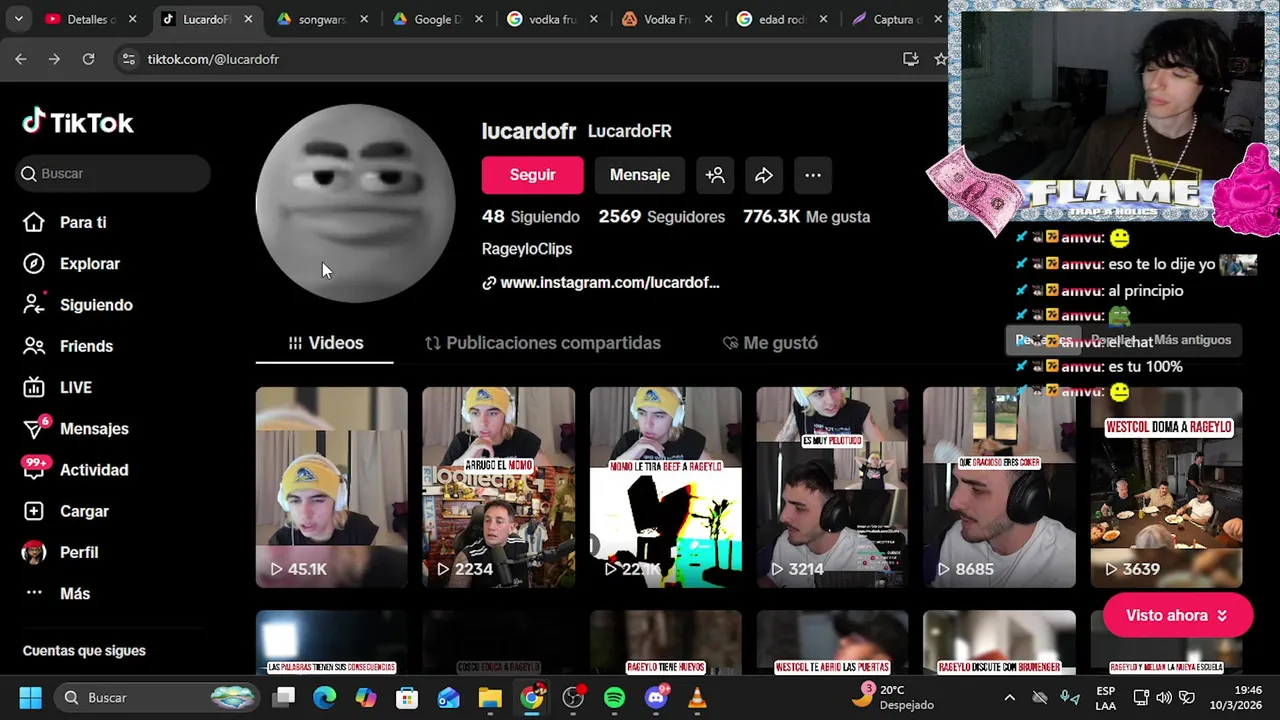Screen dimensions: 1280x720
Task: Click the ESP LAA language indicator
Action: pos(1106,697)
